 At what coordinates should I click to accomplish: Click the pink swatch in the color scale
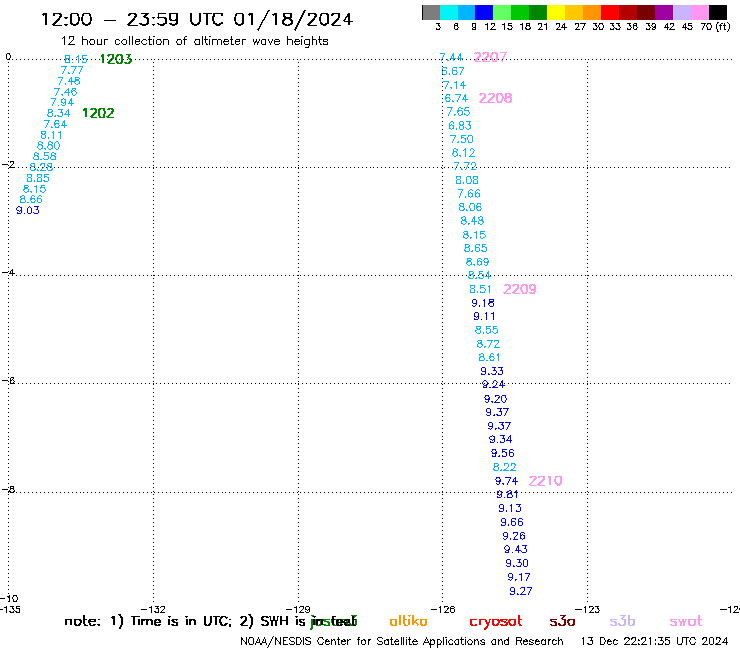tap(699, 12)
